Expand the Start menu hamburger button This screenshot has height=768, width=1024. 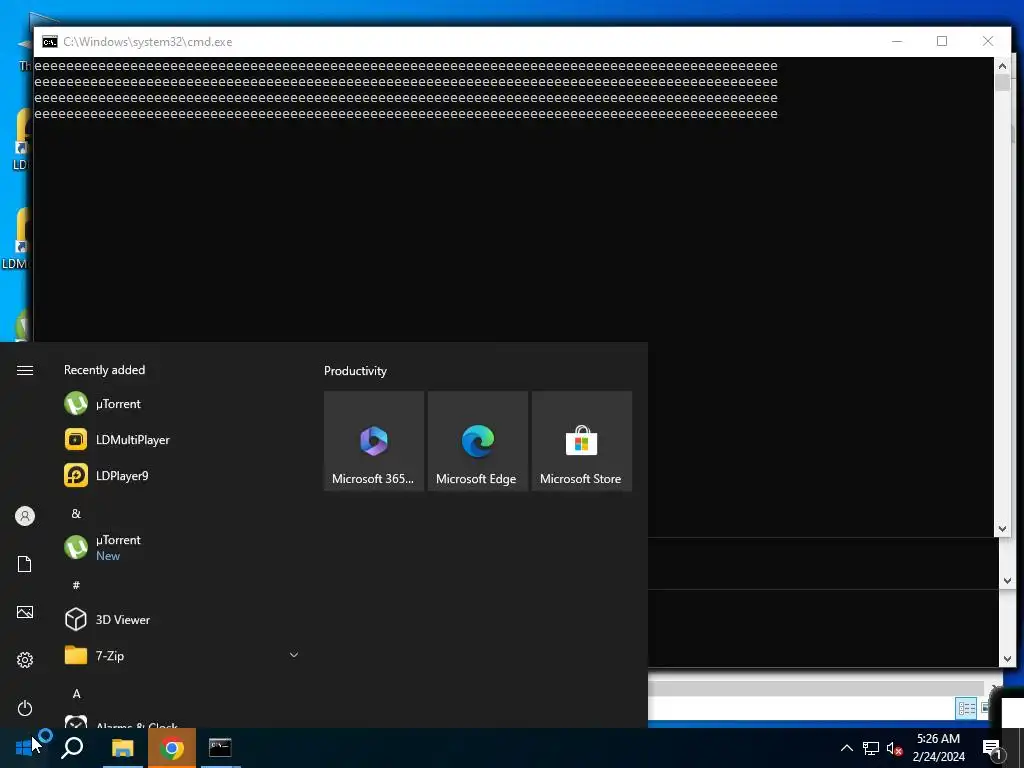[x=25, y=370]
